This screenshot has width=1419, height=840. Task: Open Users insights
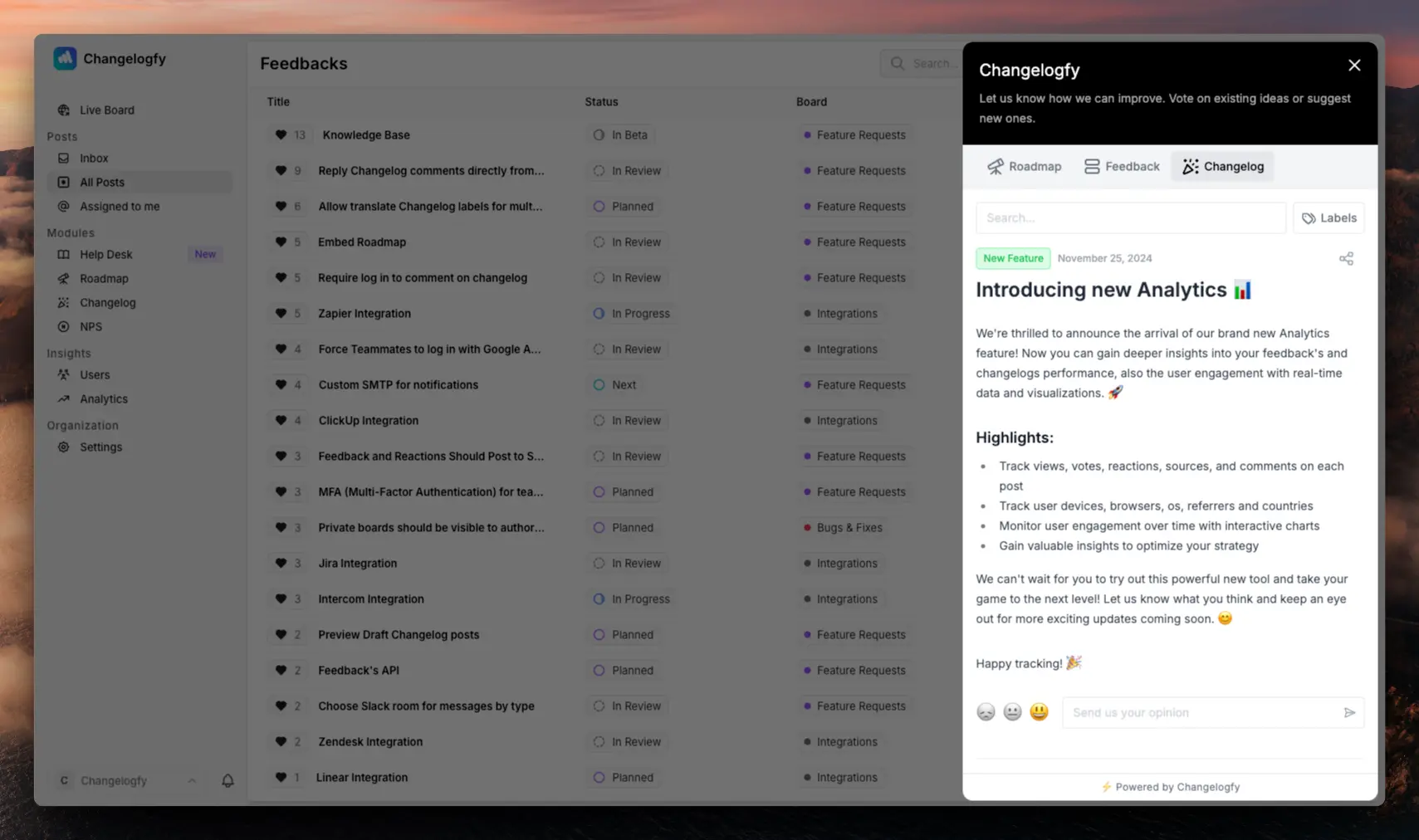(94, 374)
